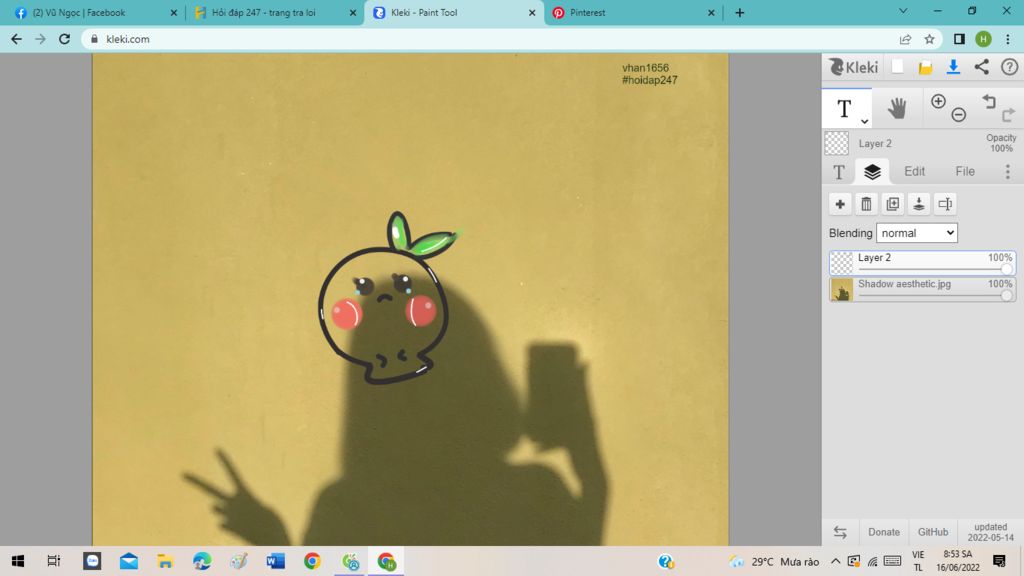Screen dimensions: 1024x576
Task: Open the Kleki help question mark
Action: coord(1010,67)
